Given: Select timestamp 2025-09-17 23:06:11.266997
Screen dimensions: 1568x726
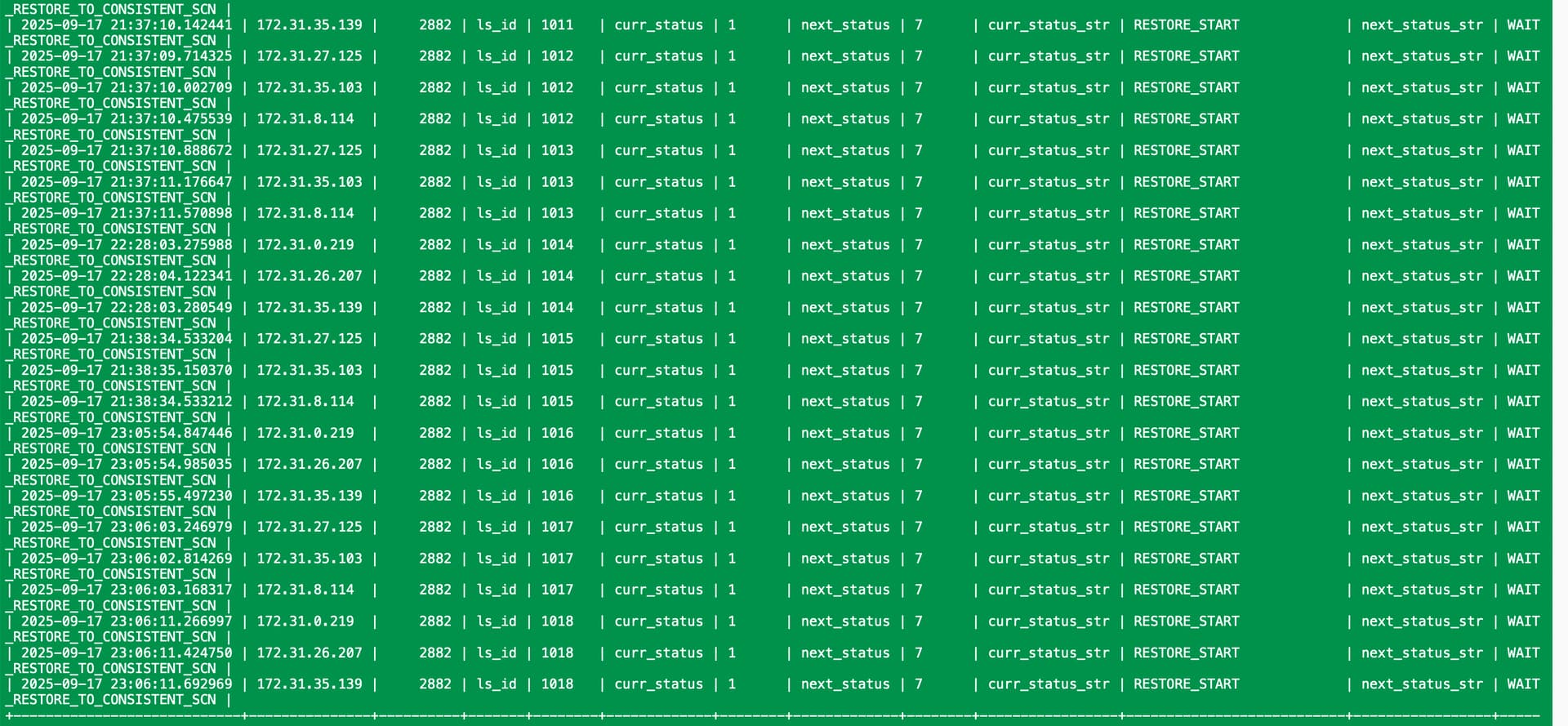Looking at the screenshot, I should (x=127, y=621).
